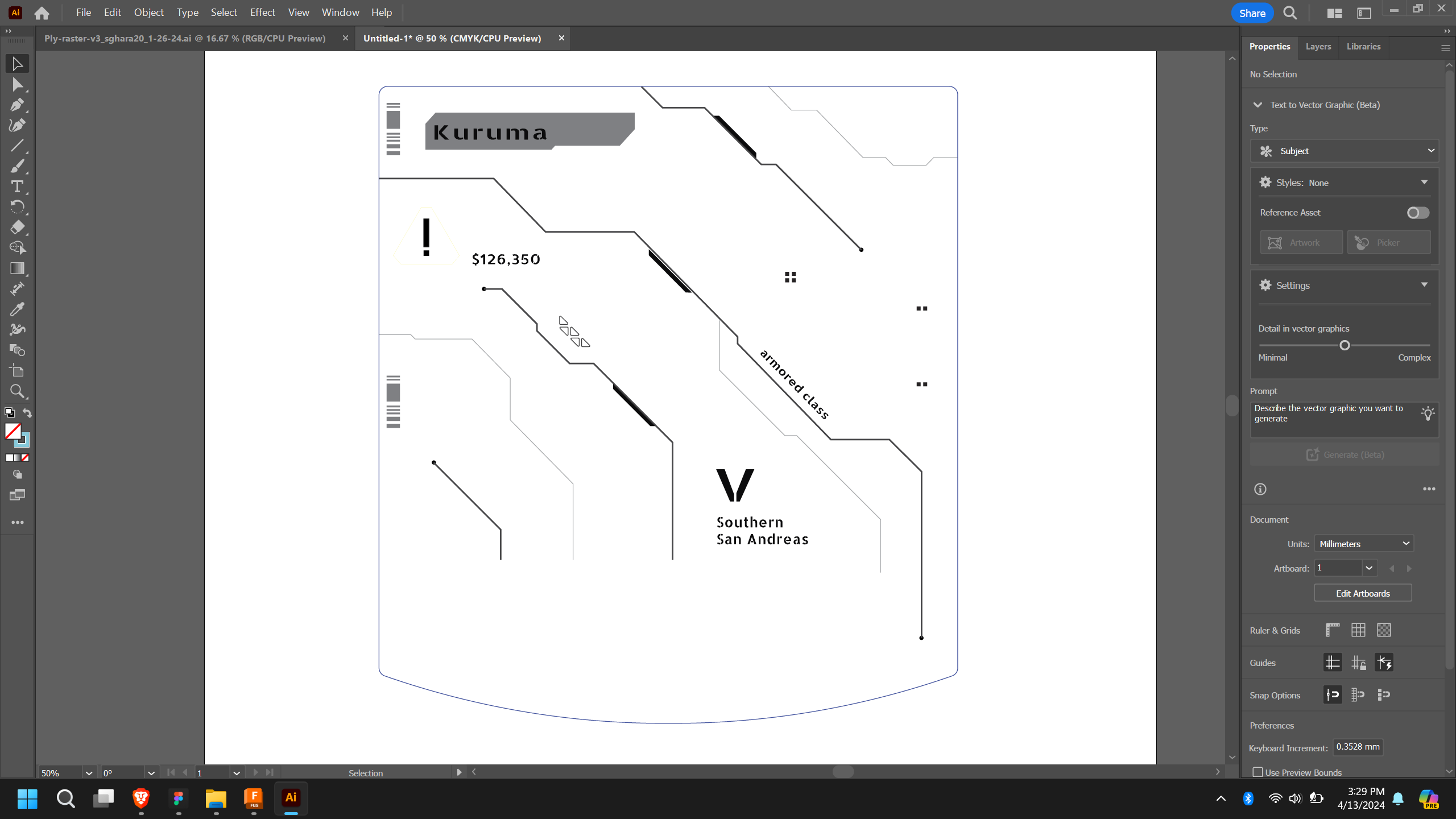Open the Effect menu

(x=262, y=13)
